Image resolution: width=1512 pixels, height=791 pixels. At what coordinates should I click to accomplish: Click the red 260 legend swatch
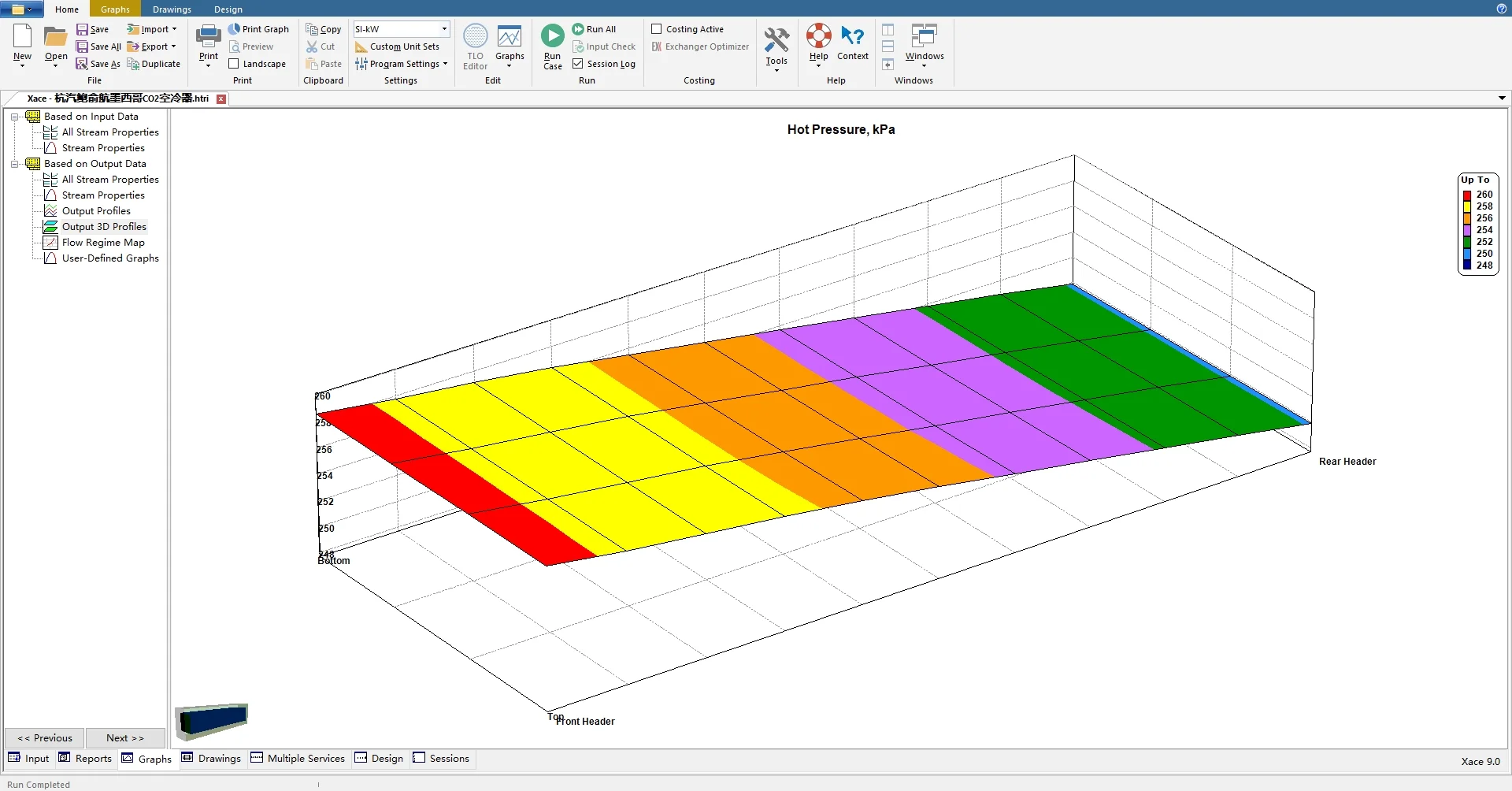1467,195
